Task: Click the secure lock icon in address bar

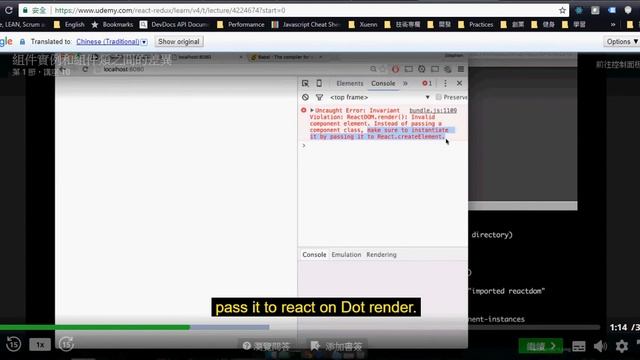Action: tap(25, 10)
